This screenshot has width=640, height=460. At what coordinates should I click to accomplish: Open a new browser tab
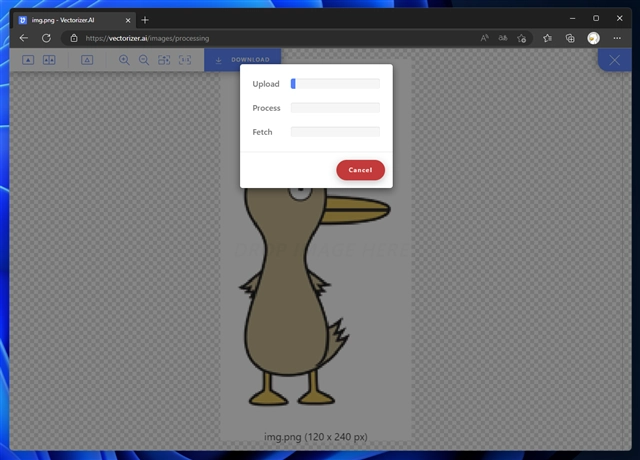pos(145,19)
